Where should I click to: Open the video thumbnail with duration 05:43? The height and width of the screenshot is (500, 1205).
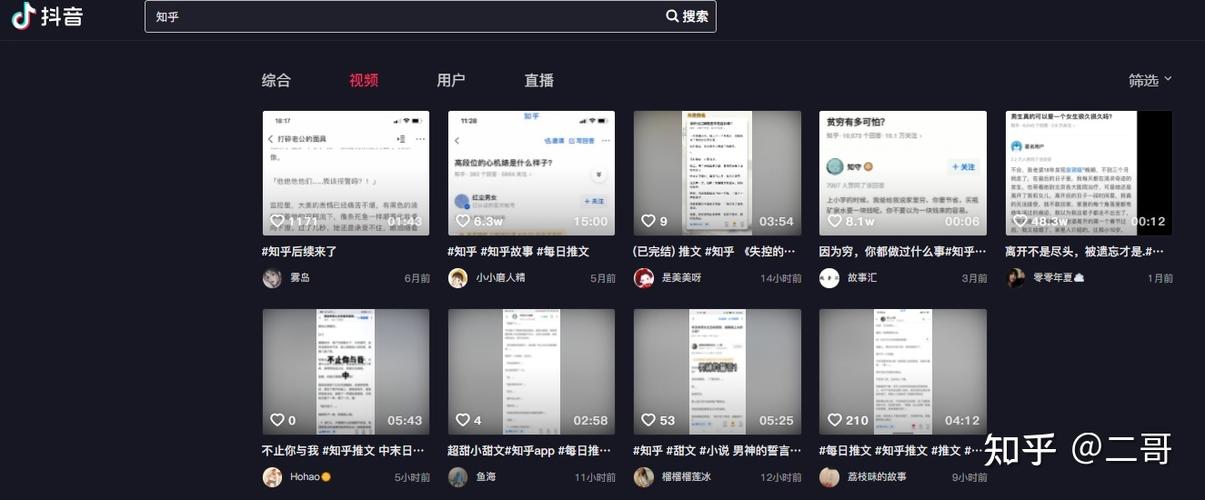(x=346, y=372)
